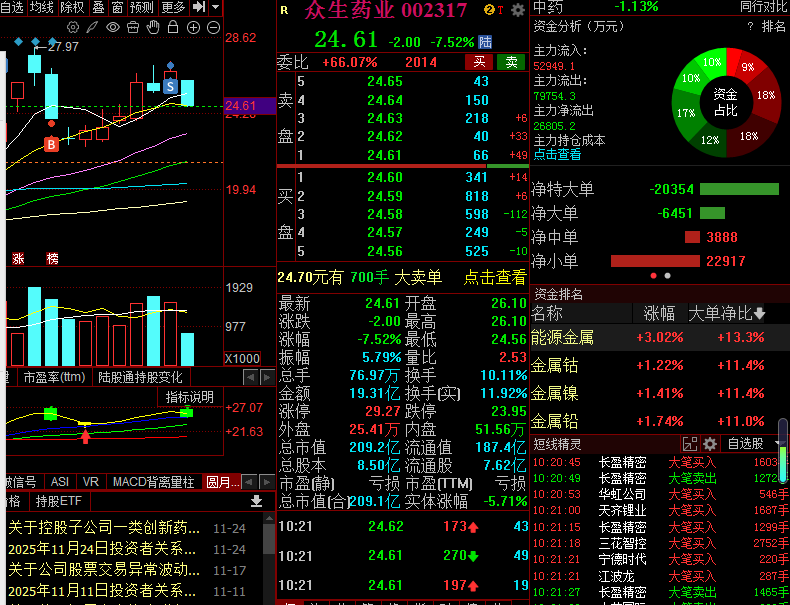Click the 叠 overlay toolbar button
Viewport: 790px width, 605px height.
[x=99, y=7]
